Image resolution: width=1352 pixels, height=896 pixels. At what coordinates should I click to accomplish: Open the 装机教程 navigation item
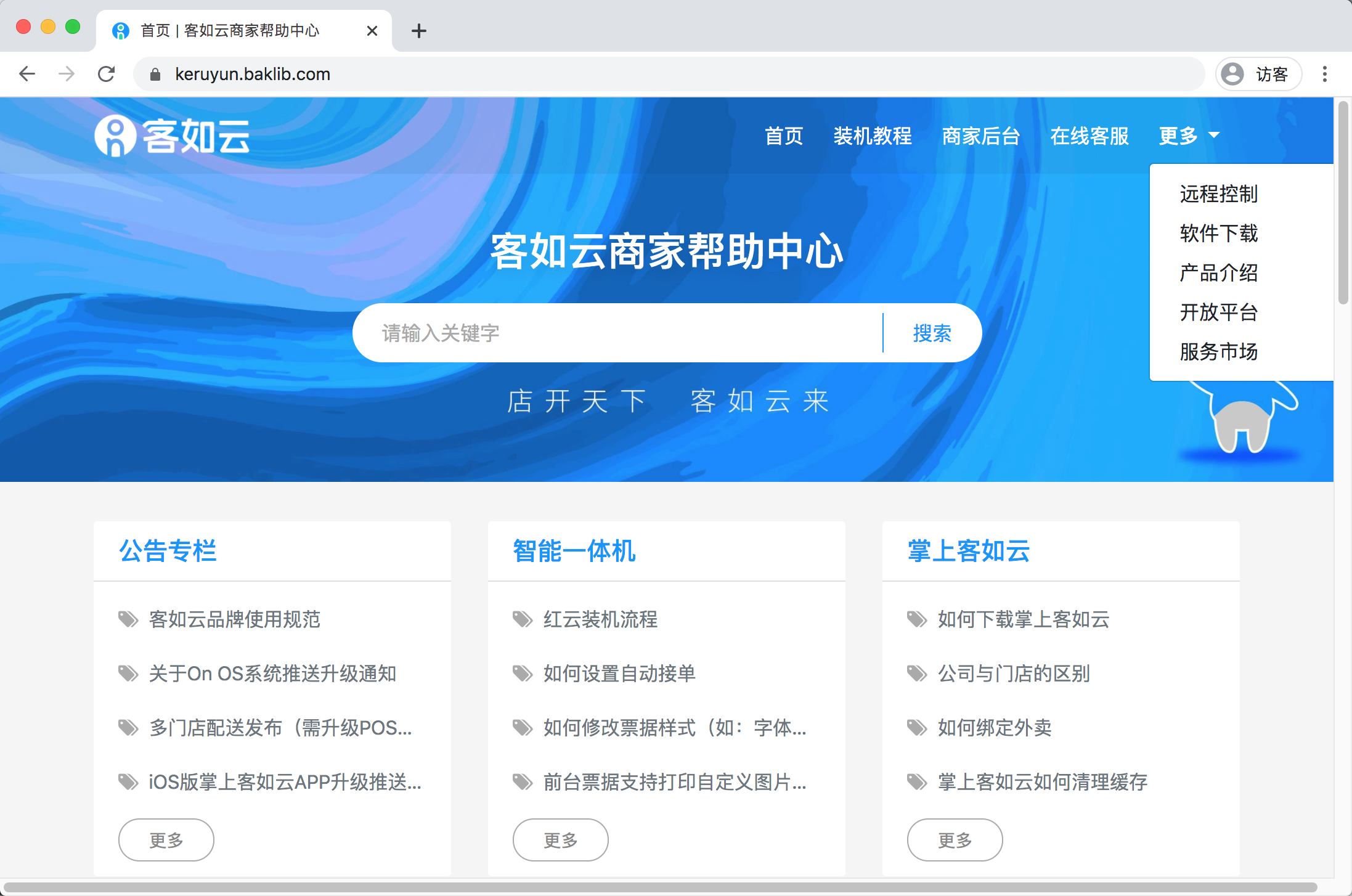872,136
